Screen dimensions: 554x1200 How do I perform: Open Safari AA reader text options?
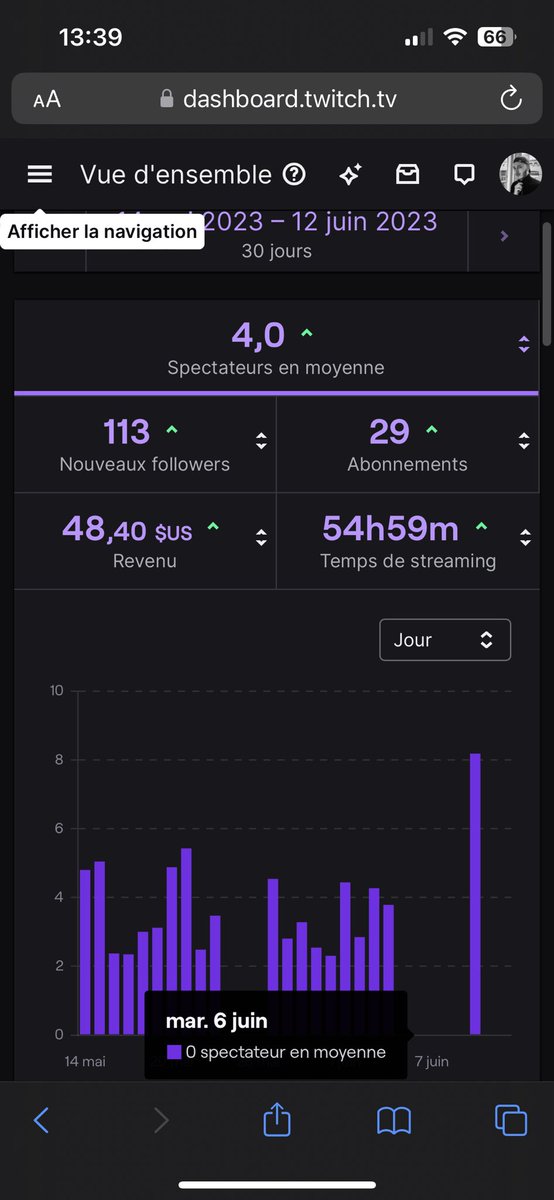point(46,99)
